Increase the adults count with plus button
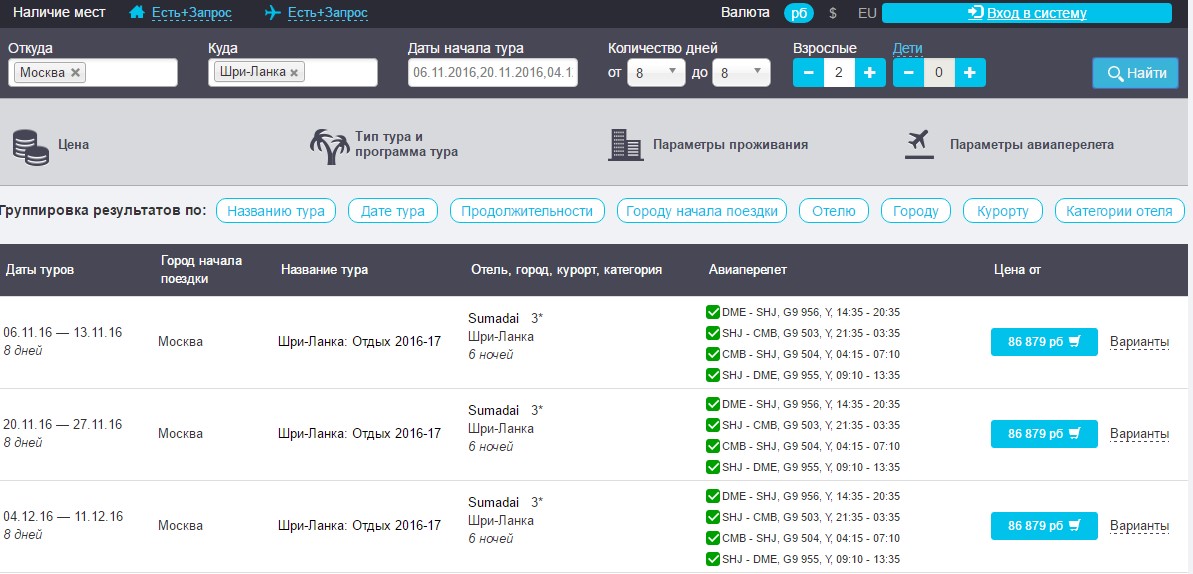This screenshot has width=1193, height=574. pos(870,73)
